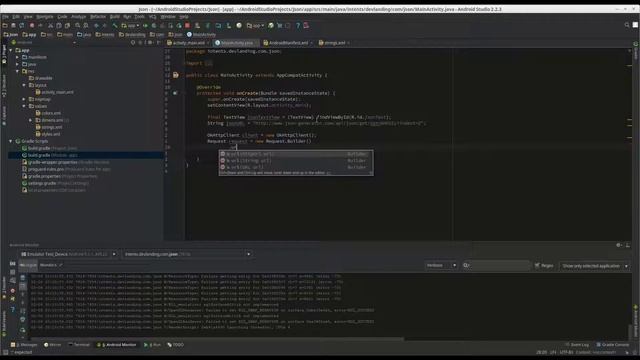The height and width of the screenshot is (360, 640).
Task: Open the process selector dropdown in Android Monitor
Action: click(x=187, y=254)
